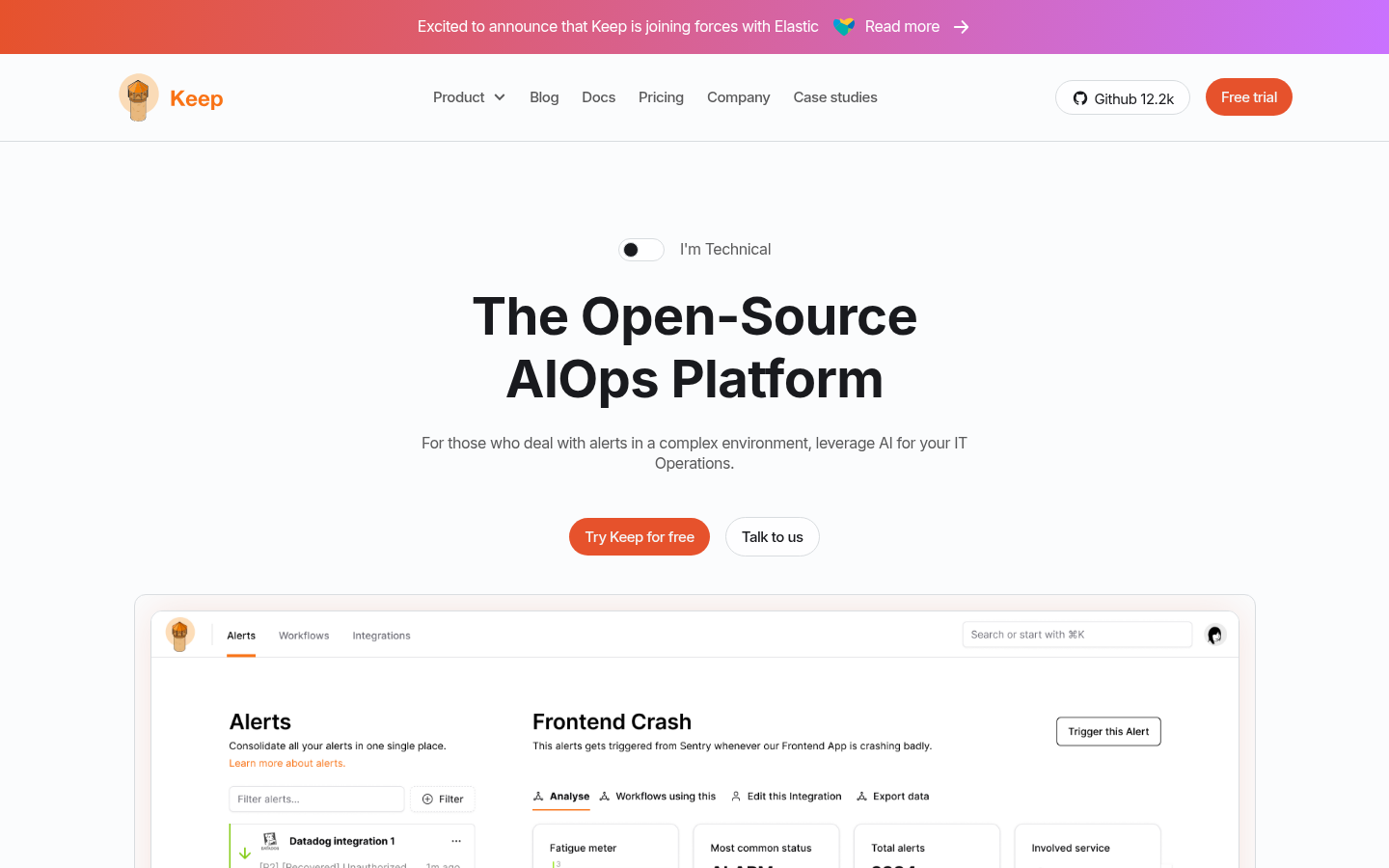Click the Keep mascot icon in dashboard preview
The height and width of the screenshot is (868, 1389).
click(x=179, y=634)
